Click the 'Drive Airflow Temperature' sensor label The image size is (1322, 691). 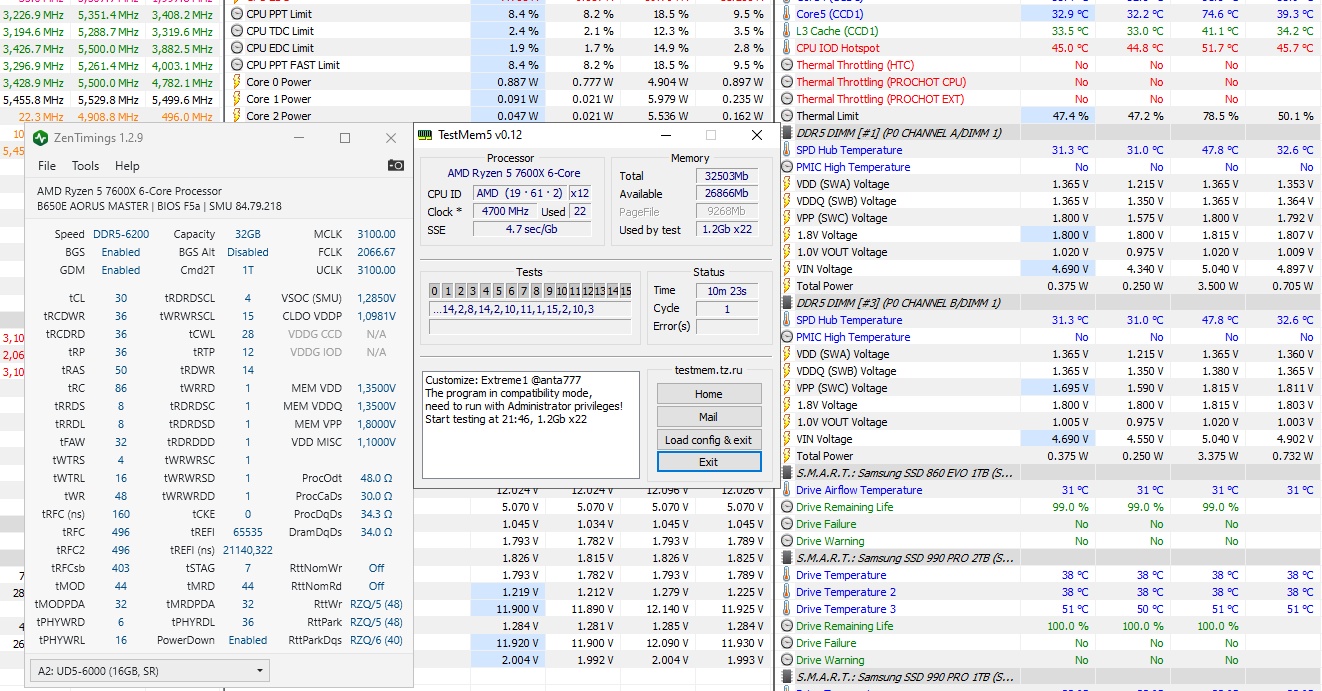coord(859,490)
